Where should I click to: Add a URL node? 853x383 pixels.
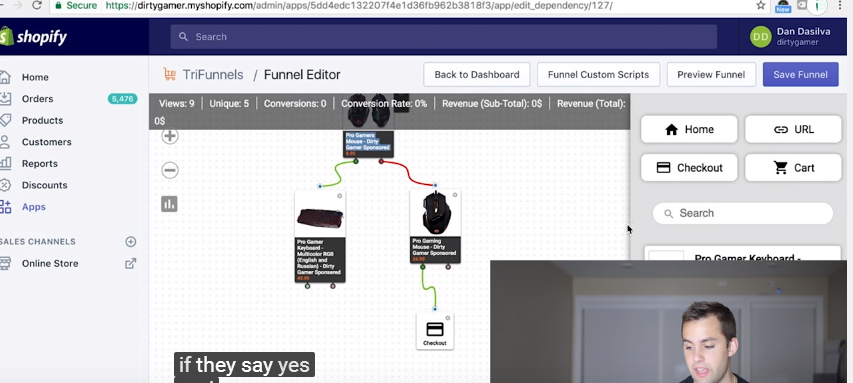[x=793, y=129]
